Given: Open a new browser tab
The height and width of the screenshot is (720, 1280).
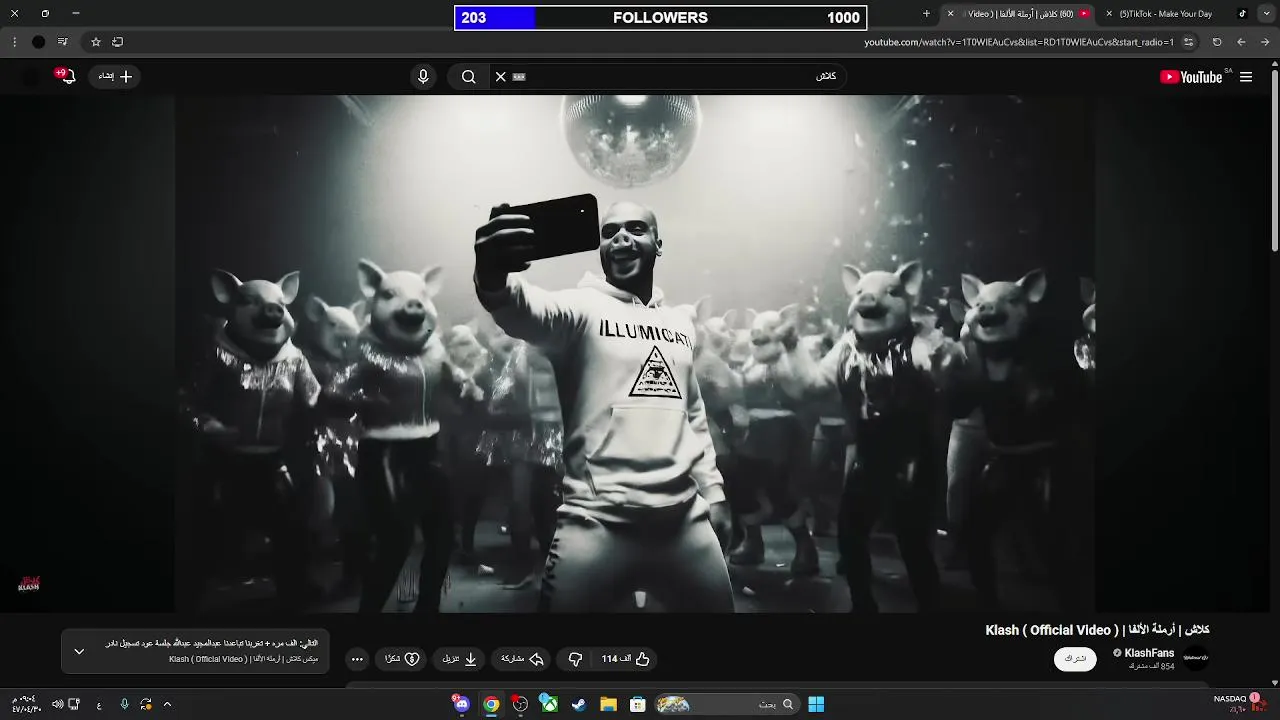Looking at the screenshot, I should pos(926,14).
